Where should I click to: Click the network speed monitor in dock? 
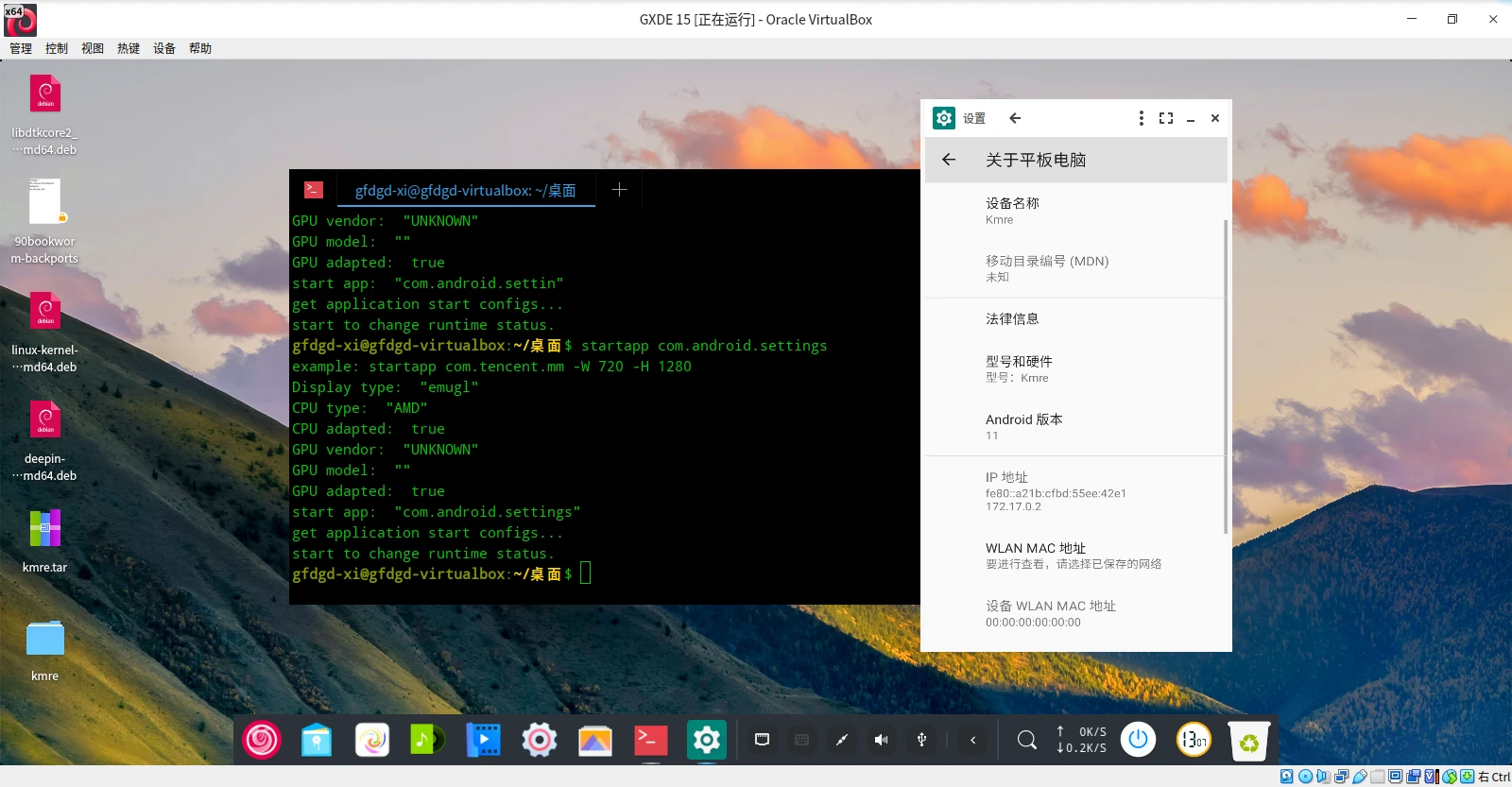tap(1081, 740)
